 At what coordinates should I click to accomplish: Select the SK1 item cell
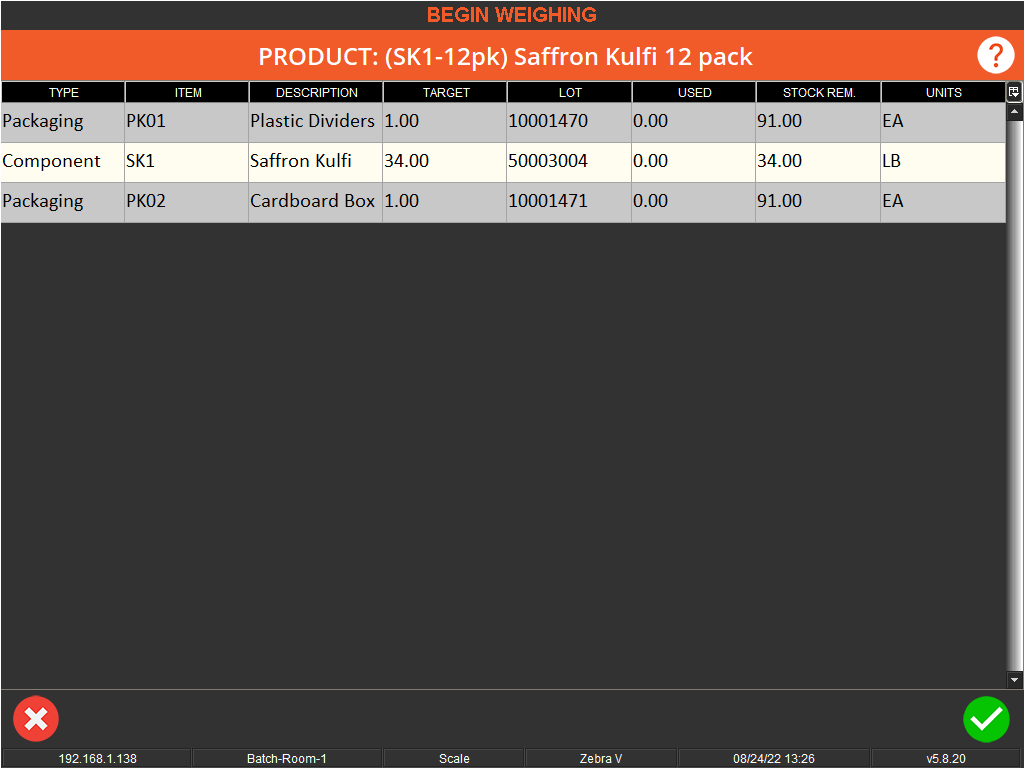coord(187,162)
